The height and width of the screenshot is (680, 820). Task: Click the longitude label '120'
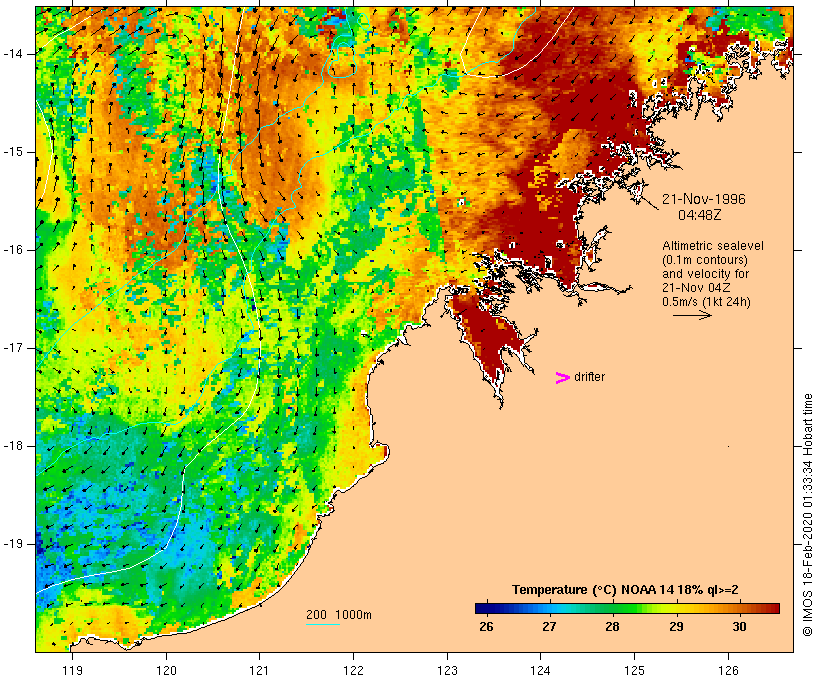point(166,670)
